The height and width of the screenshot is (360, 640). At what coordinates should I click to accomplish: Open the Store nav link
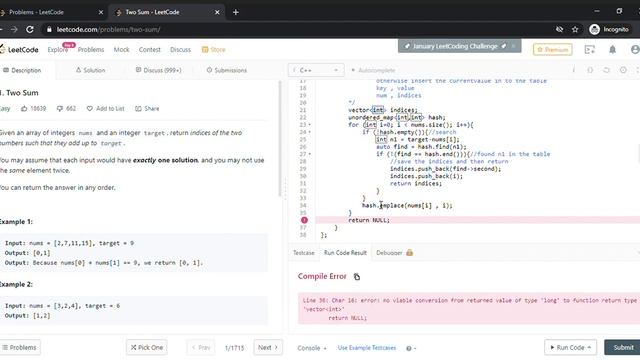[x=213, y=49]
